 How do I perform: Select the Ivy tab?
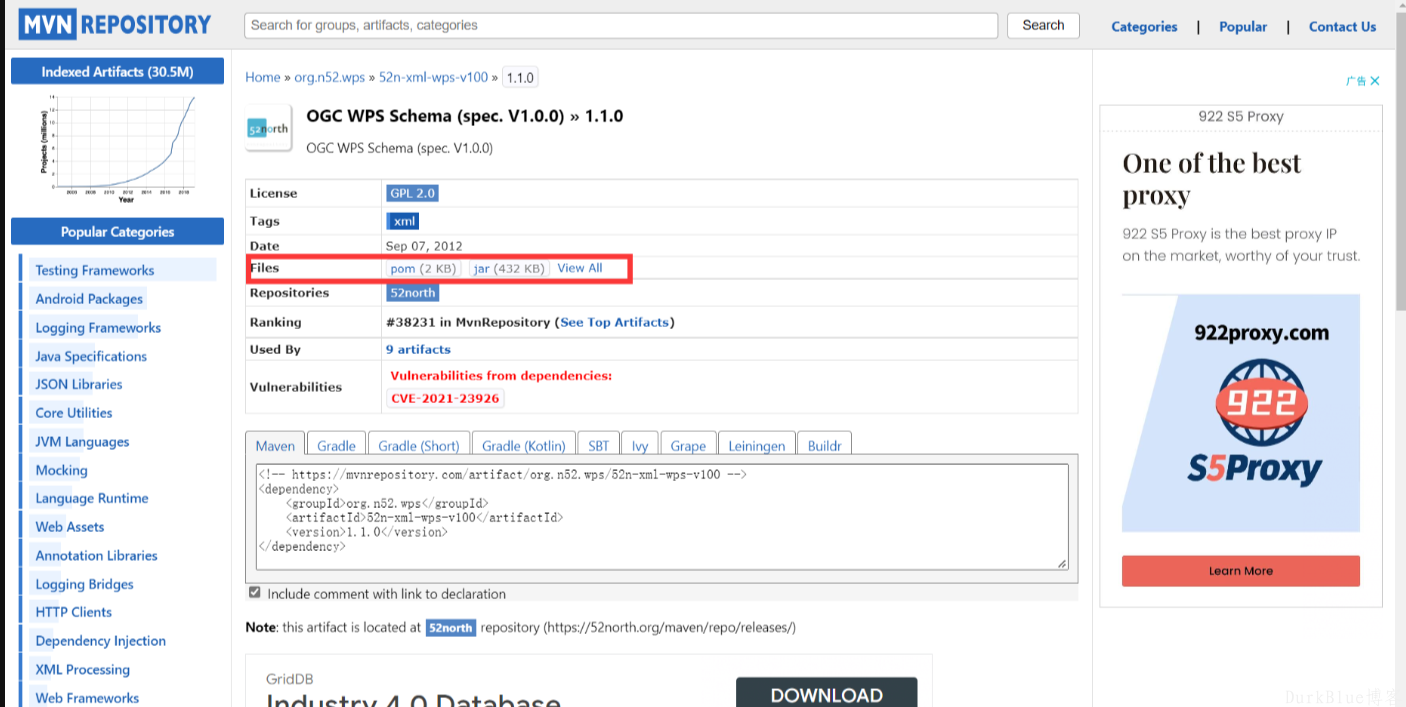coord(640,446)
